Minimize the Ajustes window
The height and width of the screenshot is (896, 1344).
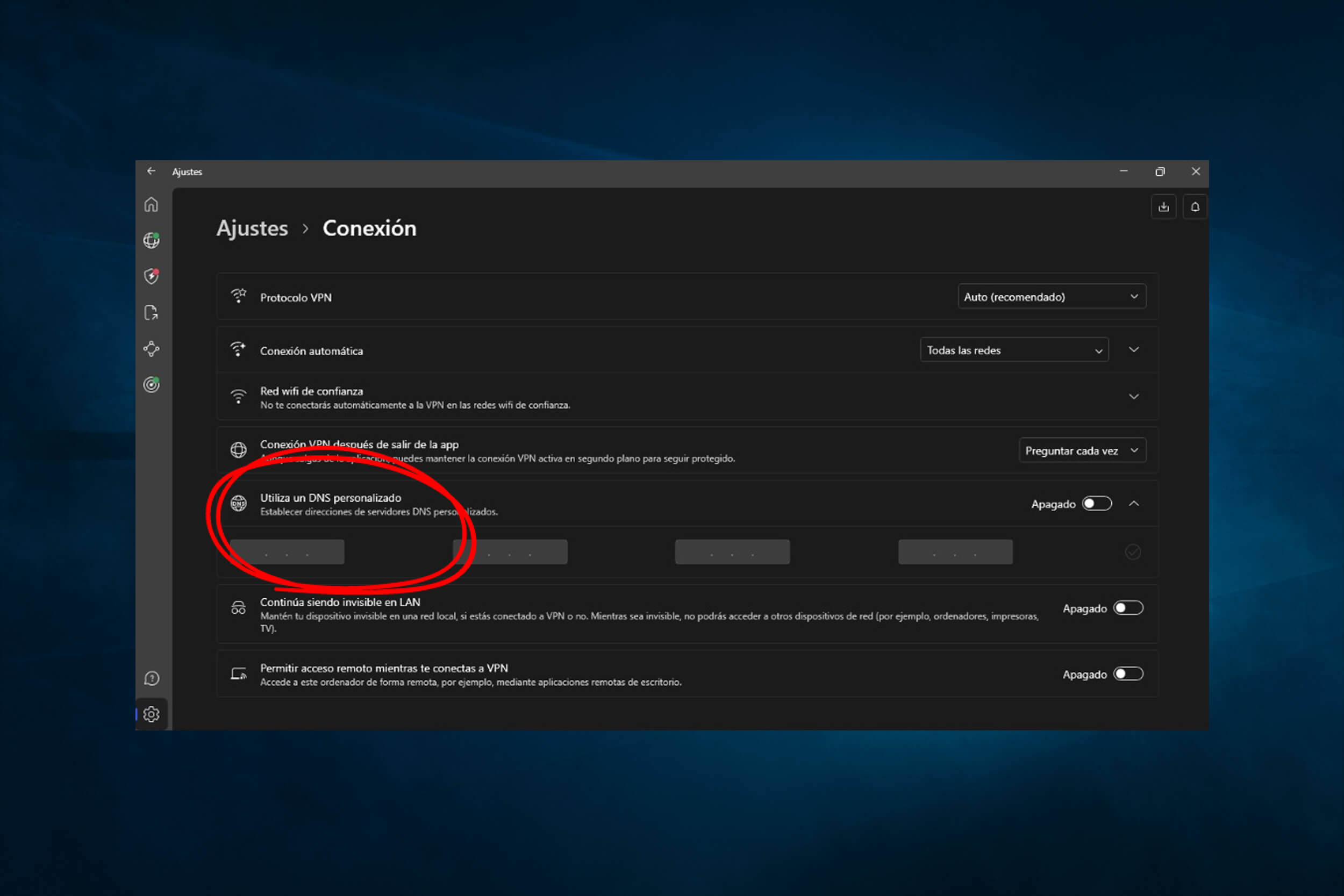click(x=1124, y=171)
